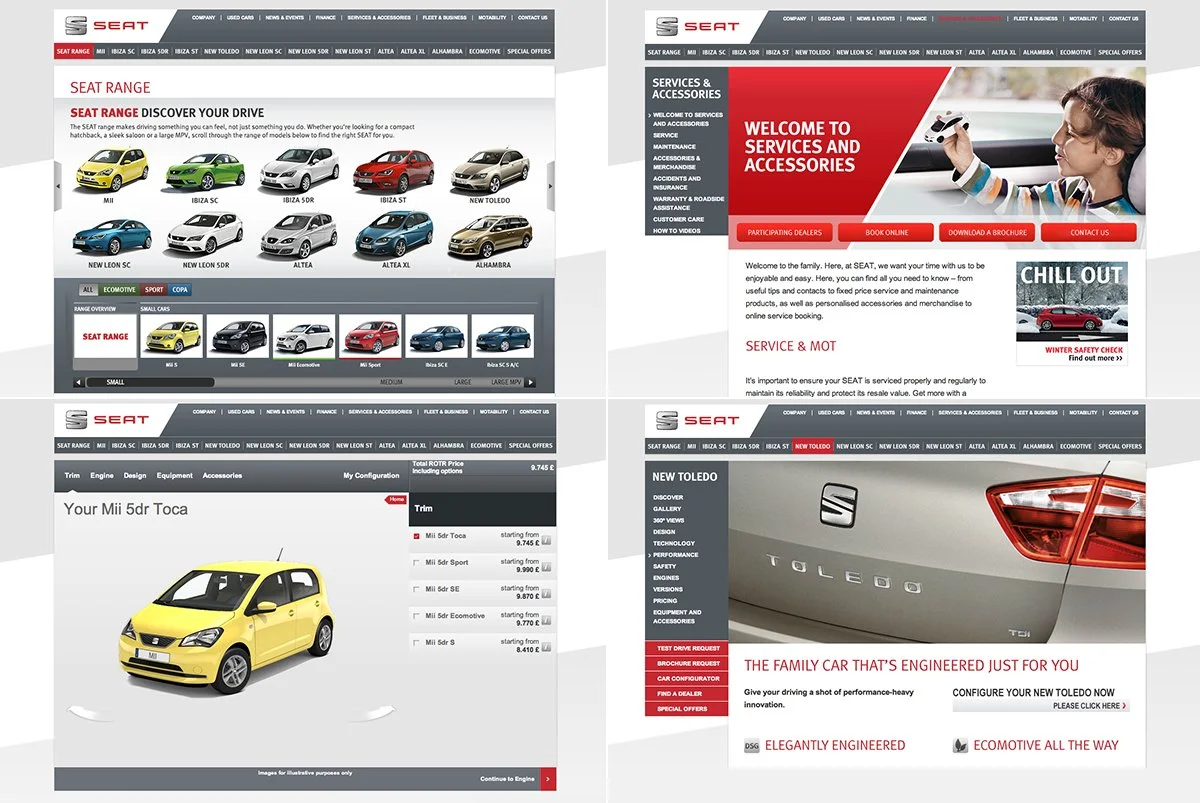Click the Brochure Request button
Viewport: 1200px width, 803px height.
coord(687,664)
